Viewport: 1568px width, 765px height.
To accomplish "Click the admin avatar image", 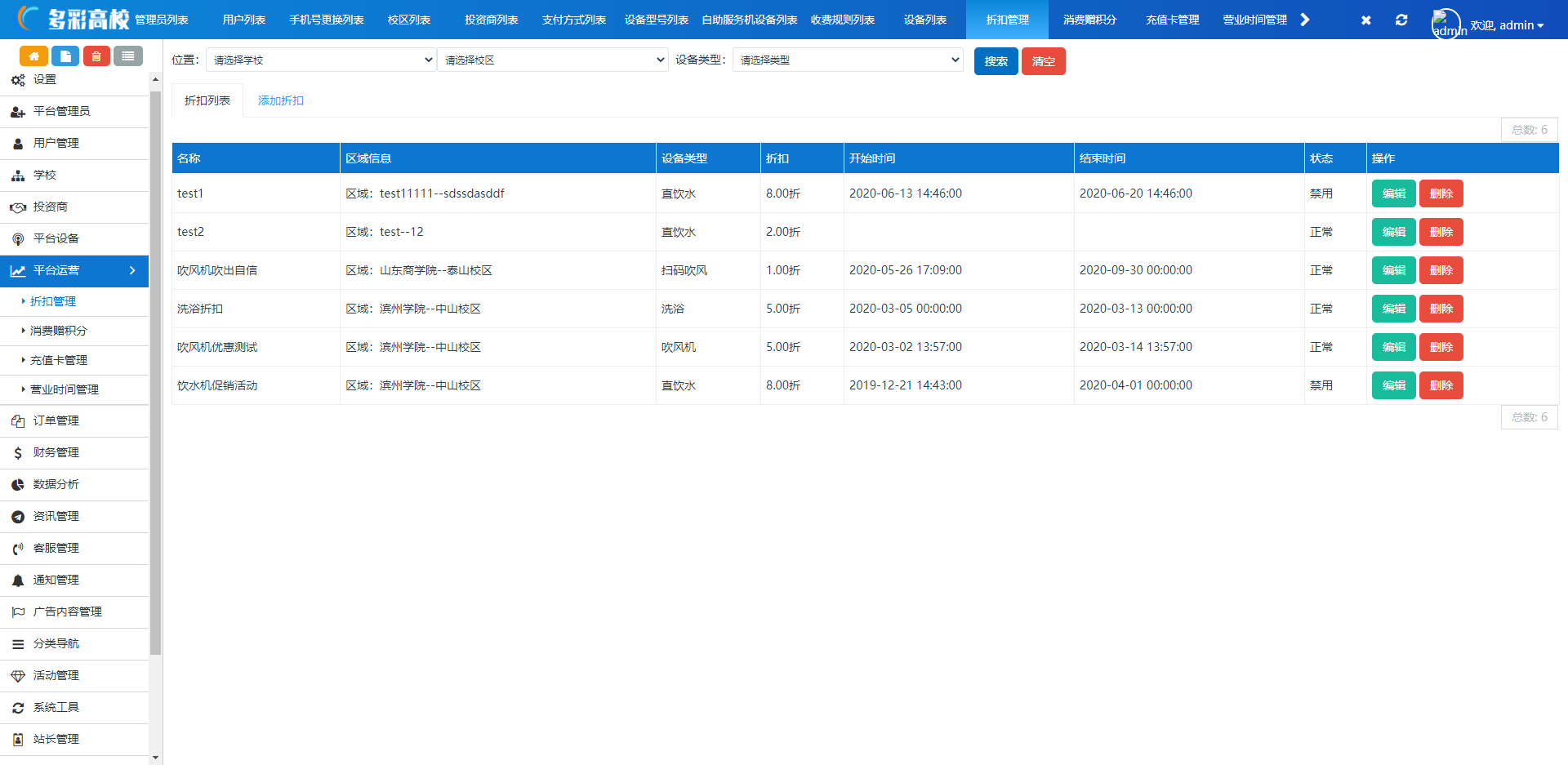I will (1445, 24).
